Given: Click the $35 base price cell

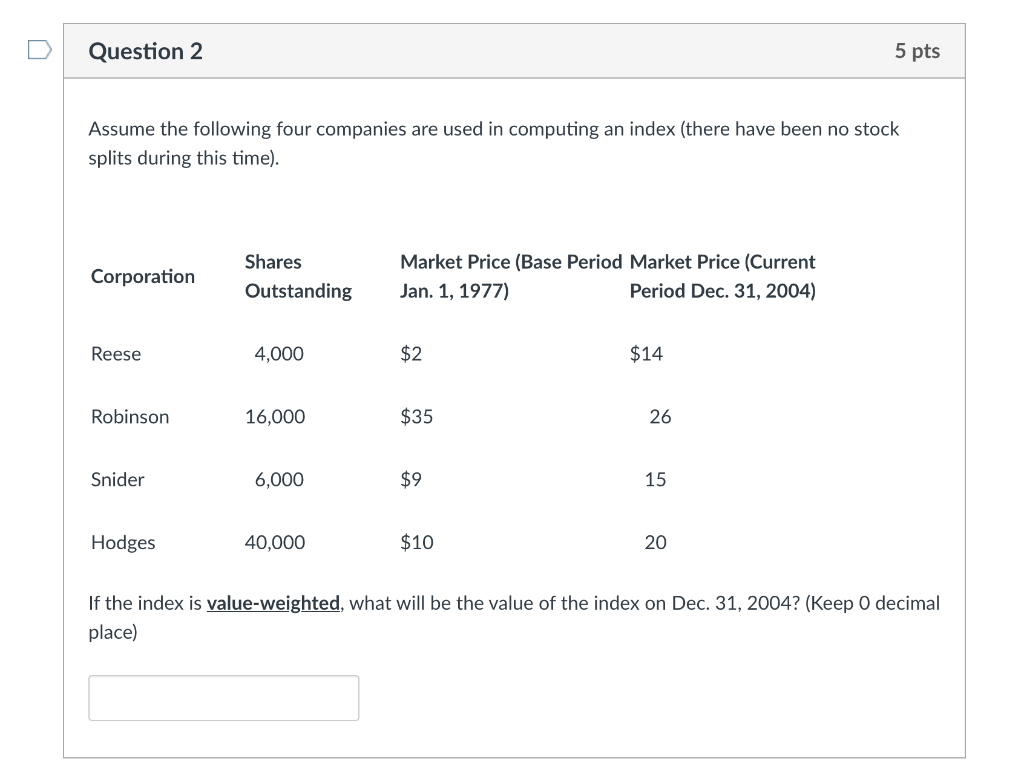Looking at the screenshot, I should (x=416, y=417).
